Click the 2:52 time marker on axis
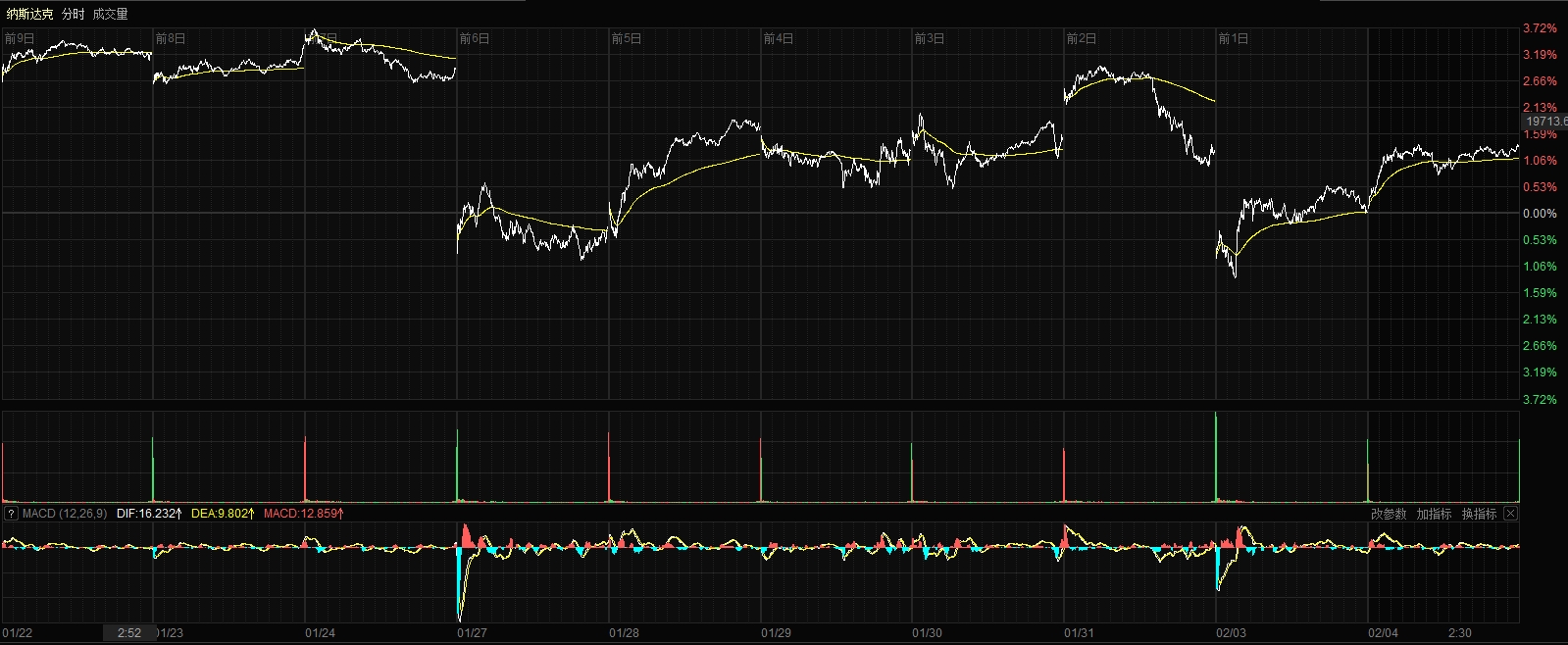 129,633
